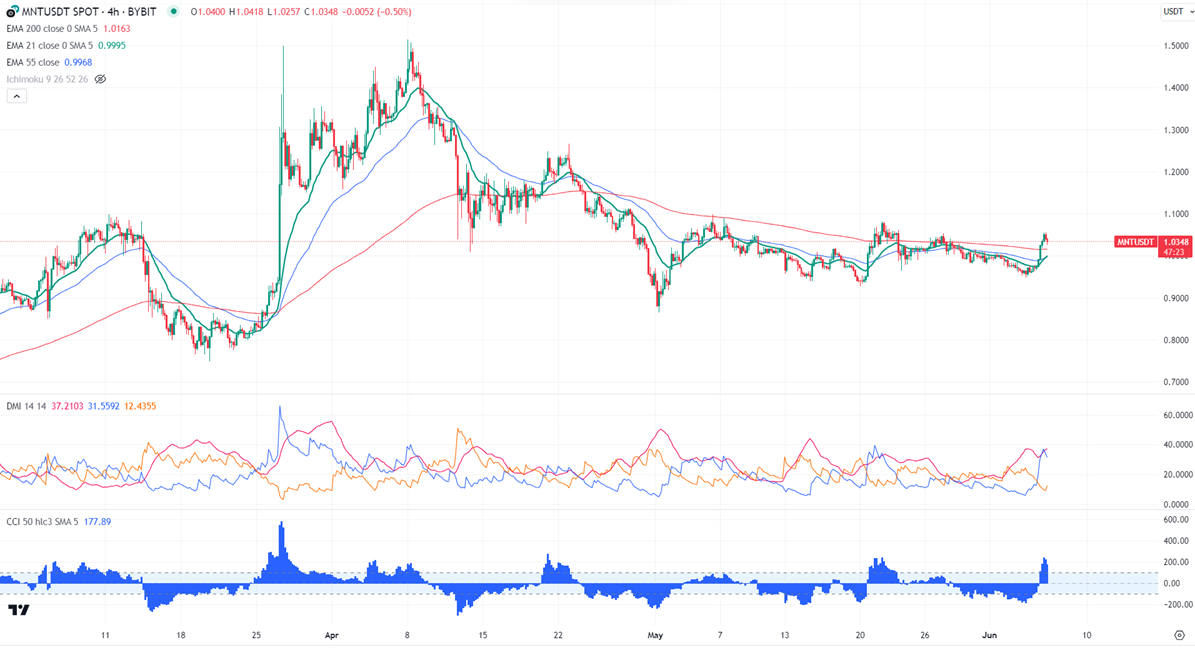
Task: Unhide Ichimoku via the crossed-eye icon
Action: 100,79
